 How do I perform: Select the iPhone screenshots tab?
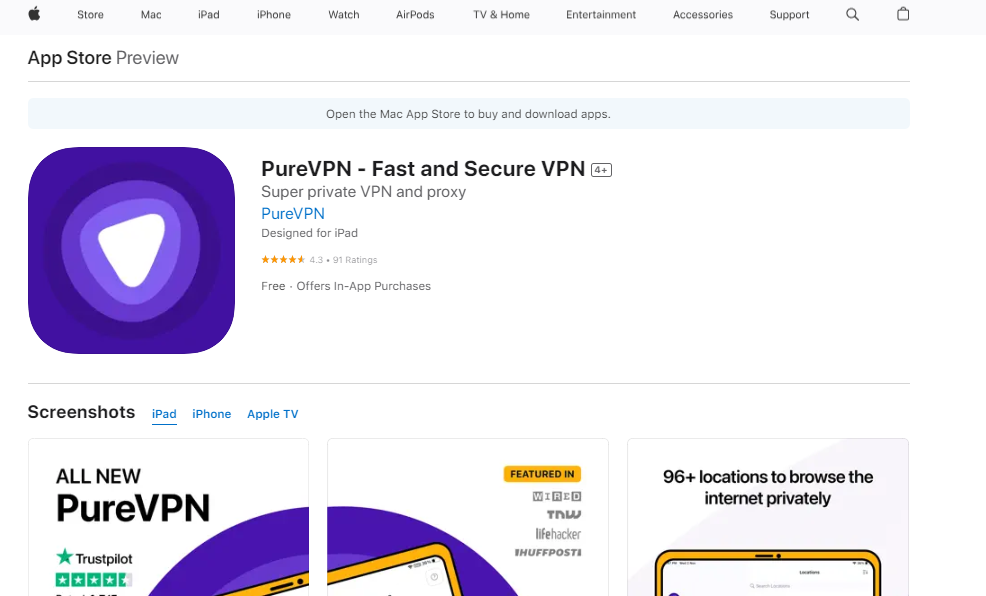[211, 414]
